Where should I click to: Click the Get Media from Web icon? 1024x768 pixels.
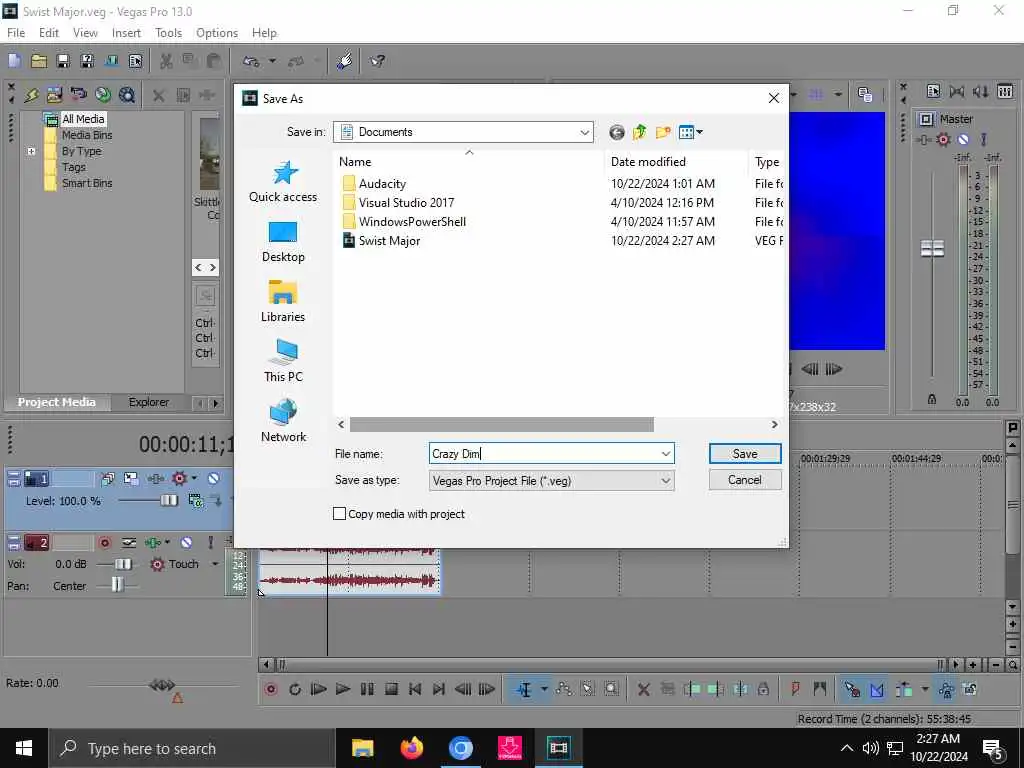point(127,95)
